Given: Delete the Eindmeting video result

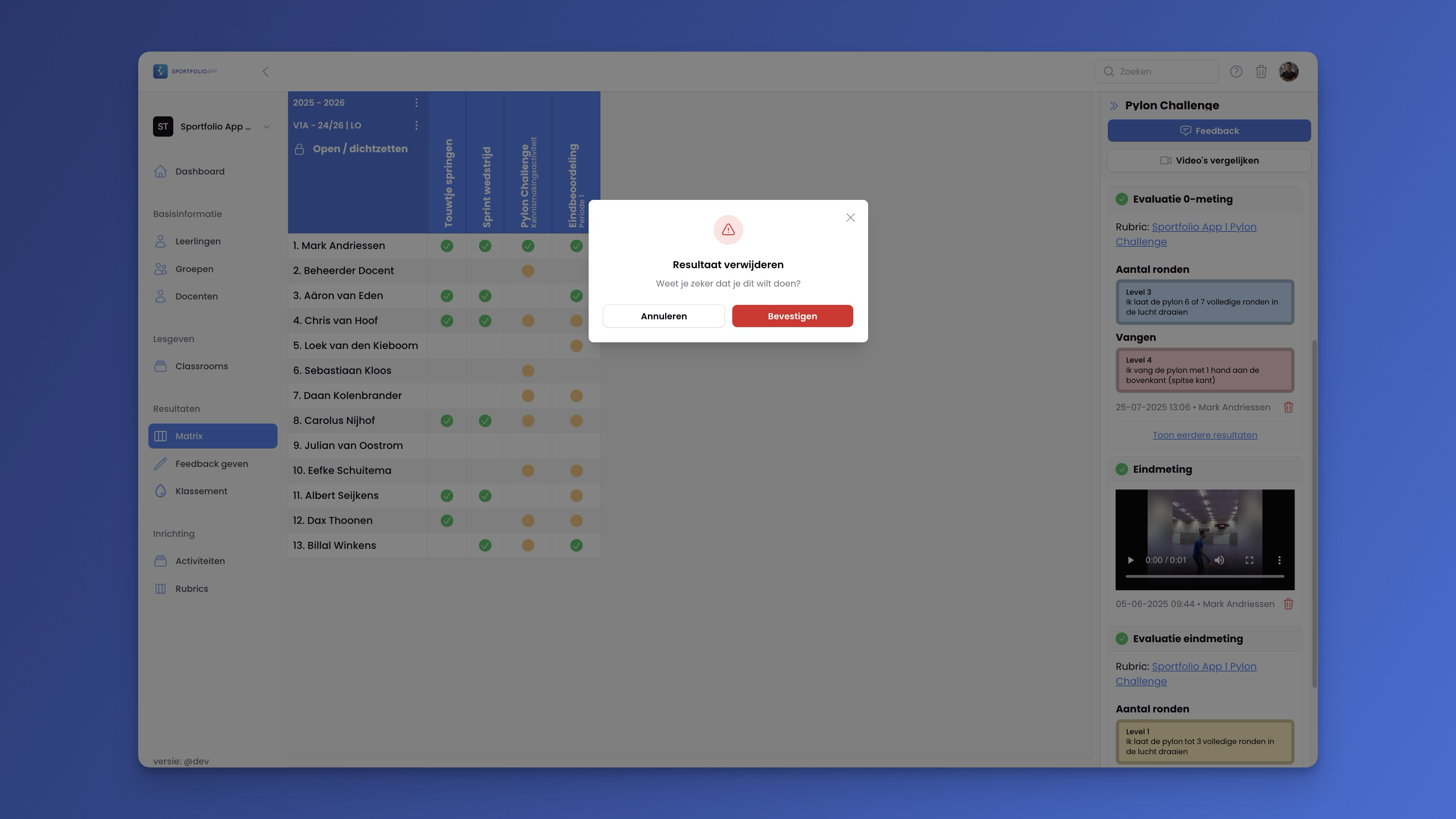Looking at the screenshot, I should (x=1288, y=604).
